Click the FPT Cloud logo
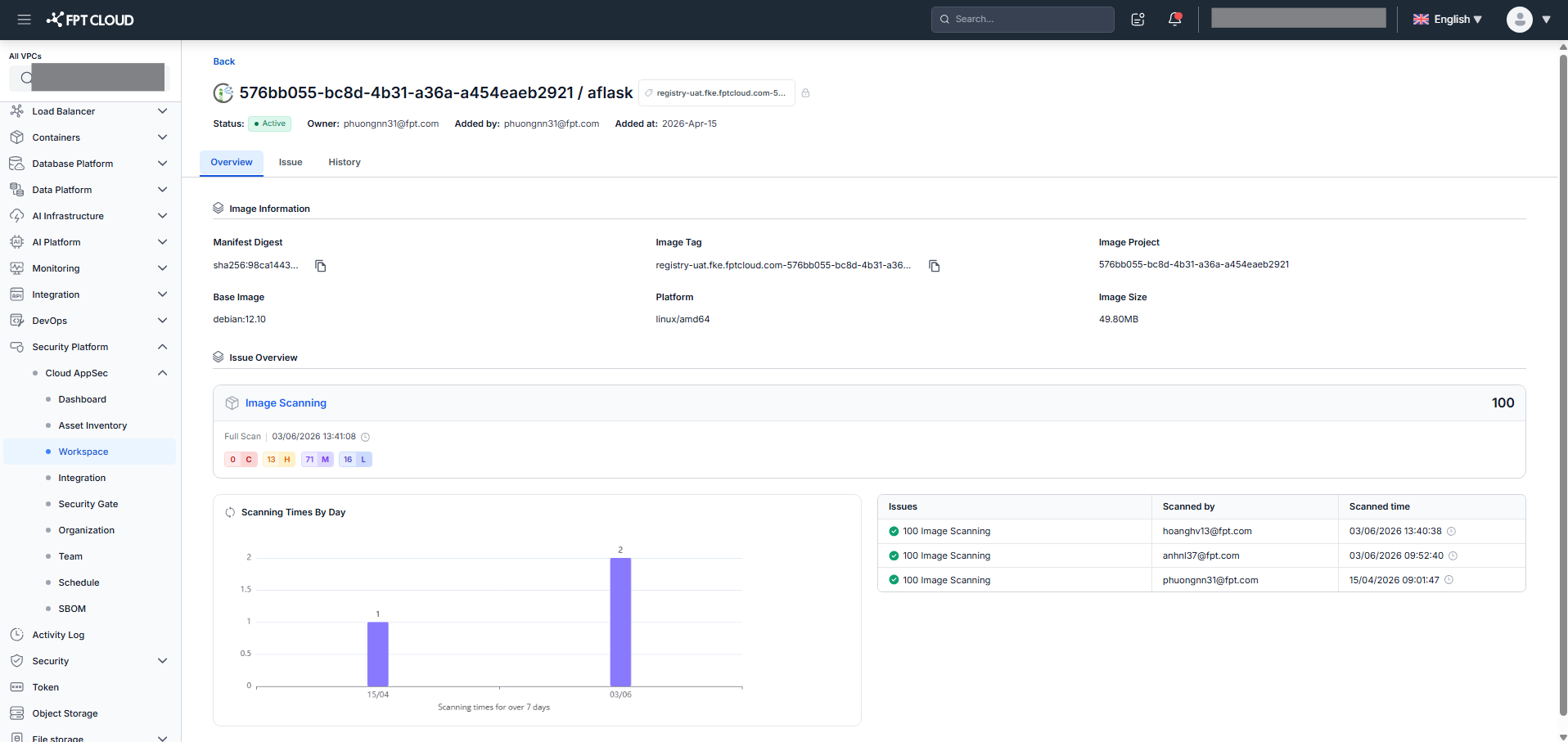 tap(90, 20)
